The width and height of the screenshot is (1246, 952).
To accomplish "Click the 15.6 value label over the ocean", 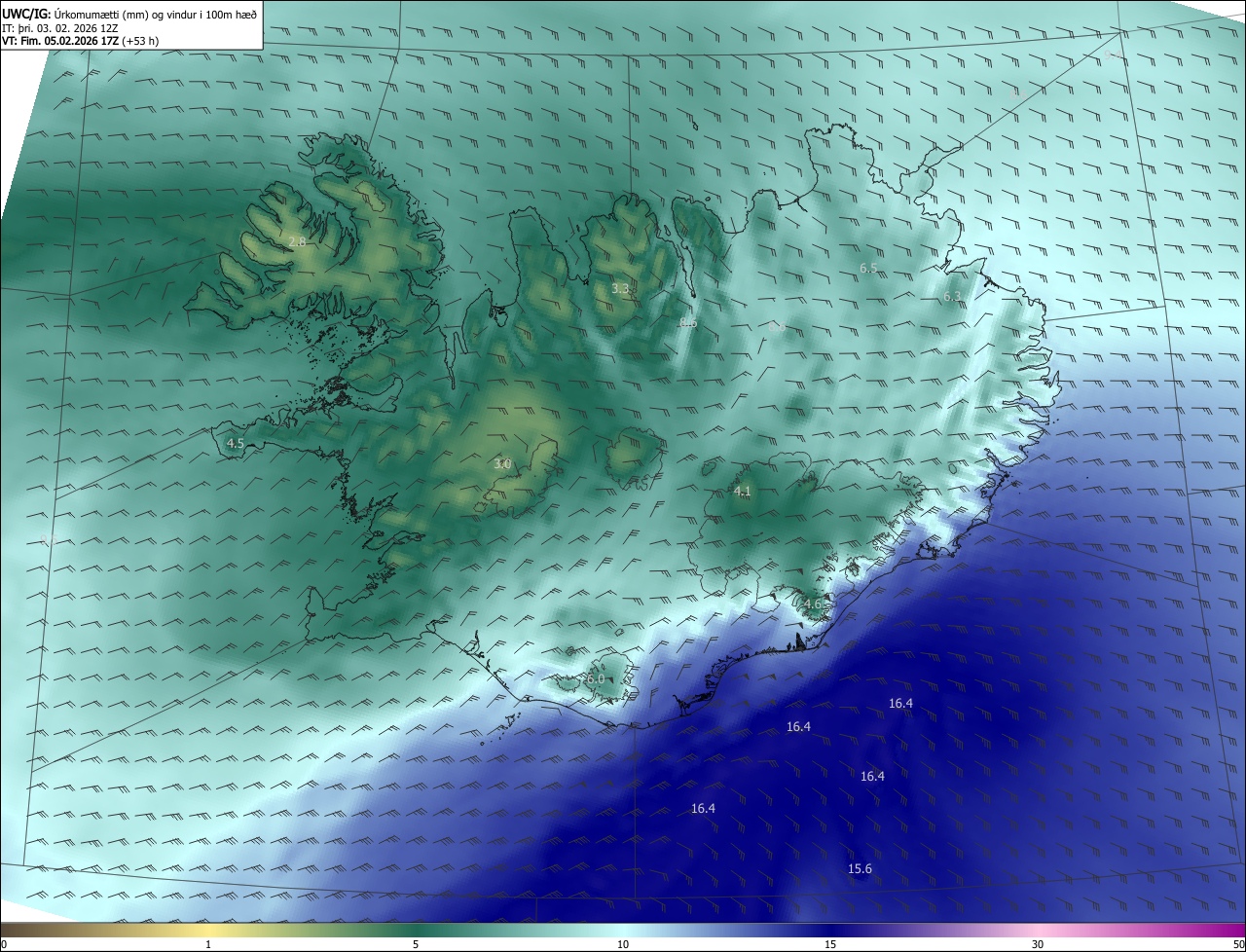I will click(860, 868).
